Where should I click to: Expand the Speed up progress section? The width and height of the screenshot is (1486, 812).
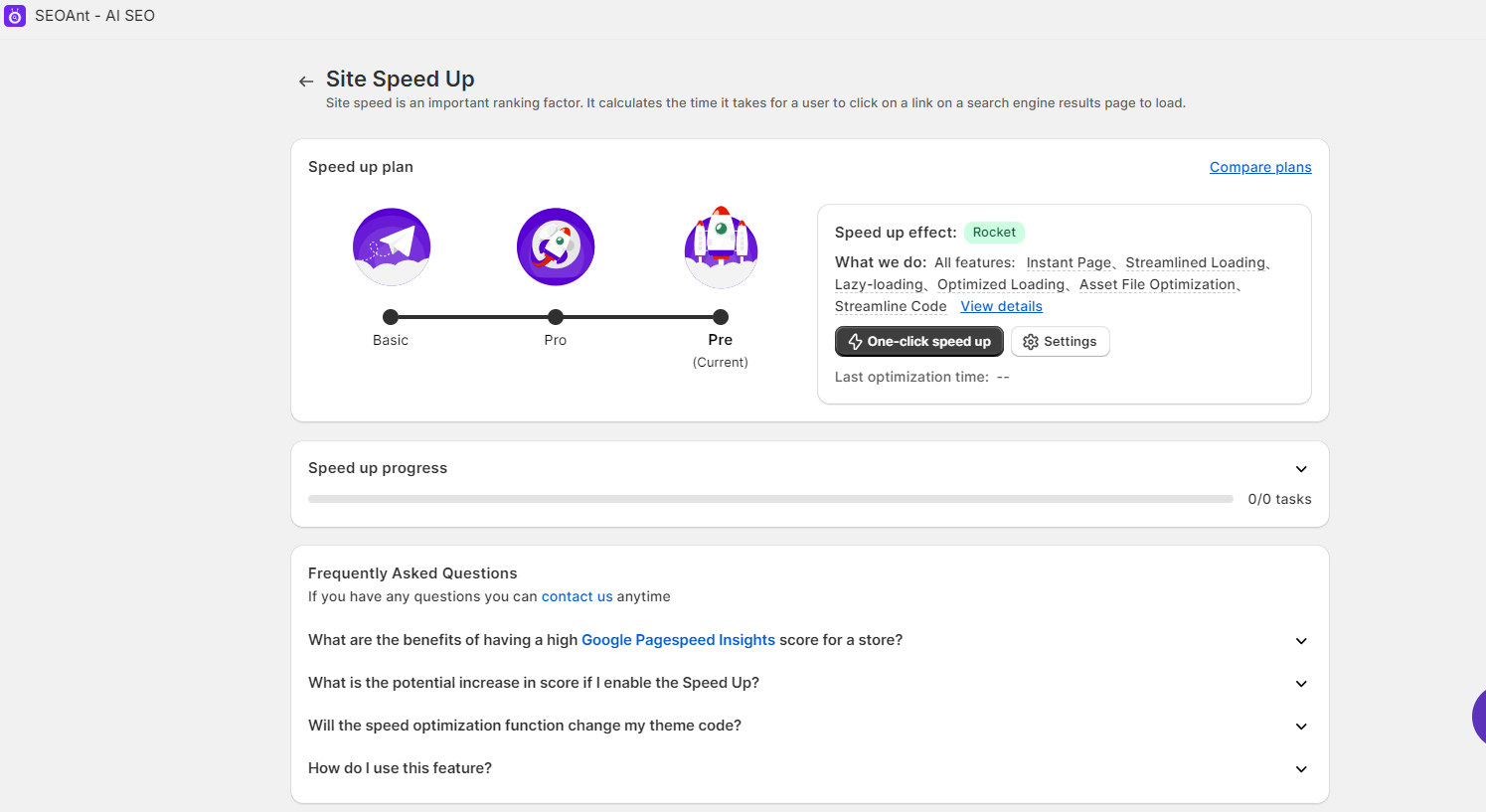[1301, 469]
